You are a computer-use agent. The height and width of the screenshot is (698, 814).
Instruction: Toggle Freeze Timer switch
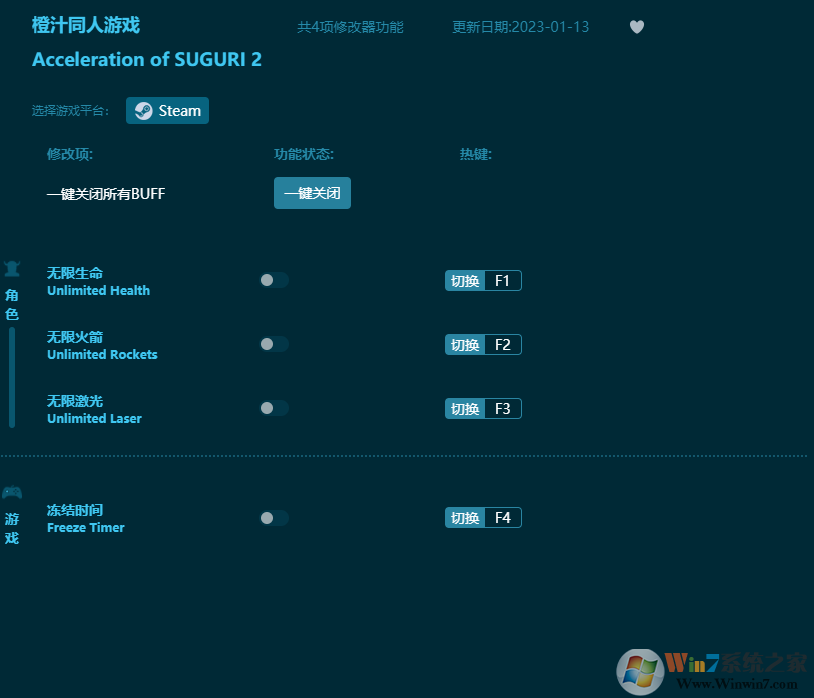274,518
